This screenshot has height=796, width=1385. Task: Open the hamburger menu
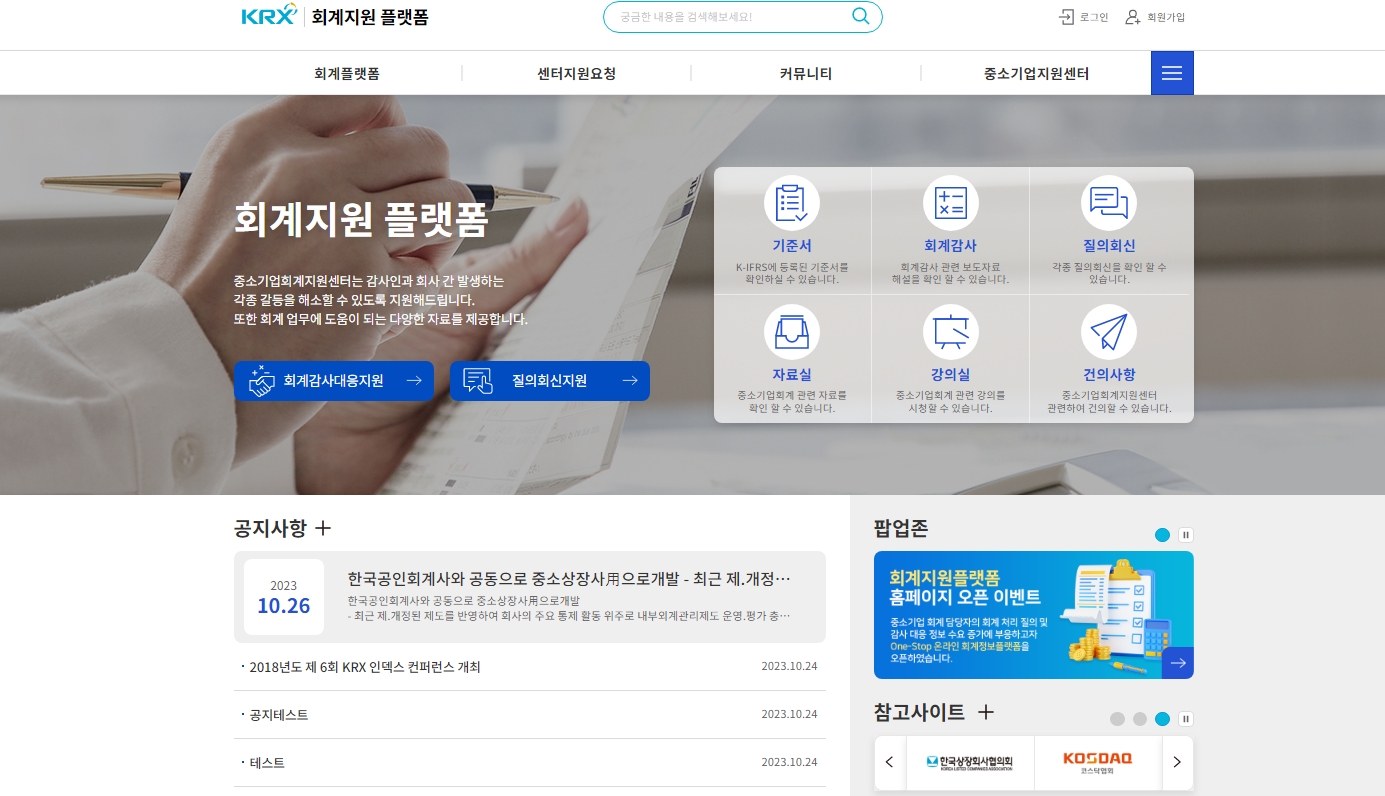pyautogui.click(x=1171, y=72)
